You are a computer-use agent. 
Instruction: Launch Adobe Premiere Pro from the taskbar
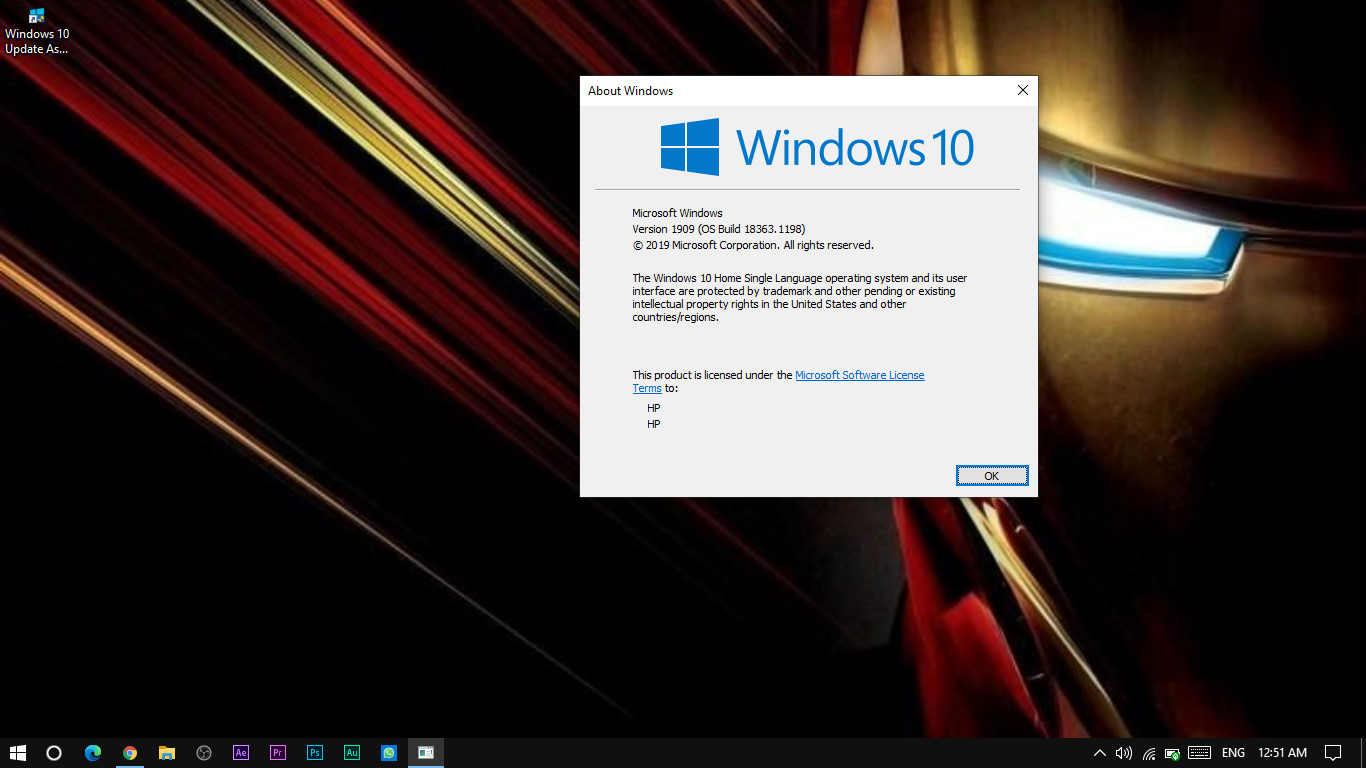[278, 753]
